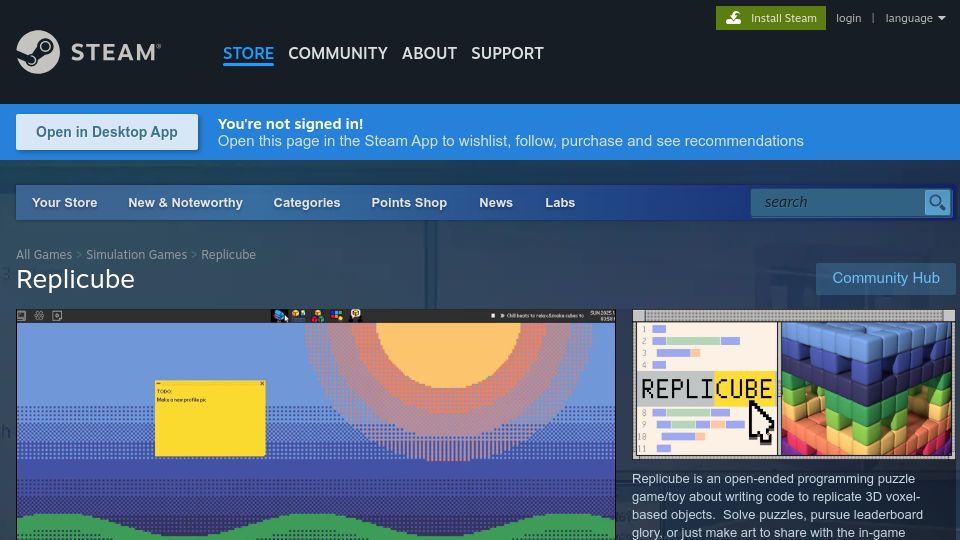The image size is (960, 540).
Task: Open the SUPPORT page
Action: coord(507,53)
